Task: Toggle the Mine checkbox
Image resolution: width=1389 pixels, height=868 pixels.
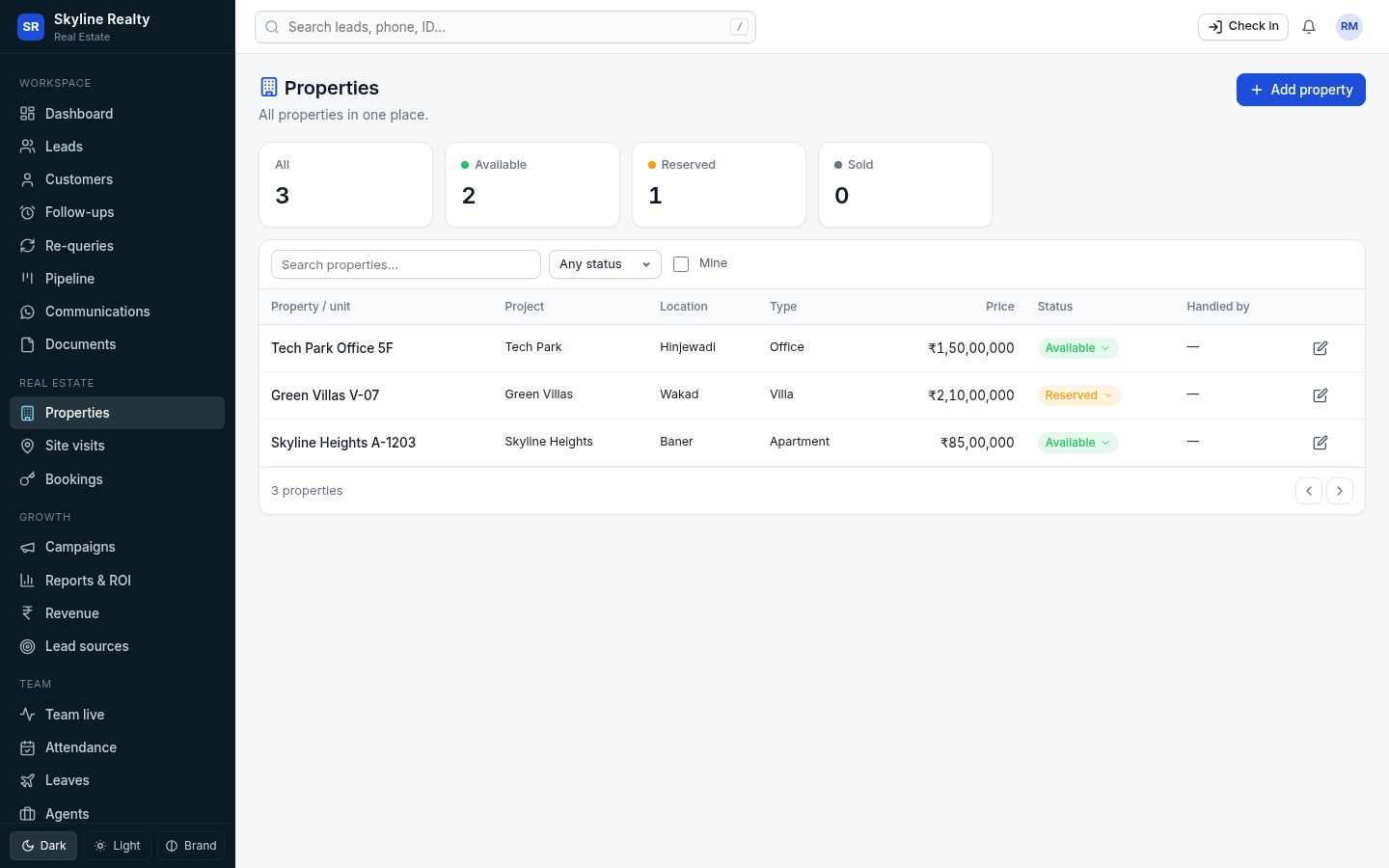Action: [x=681, y=264]
